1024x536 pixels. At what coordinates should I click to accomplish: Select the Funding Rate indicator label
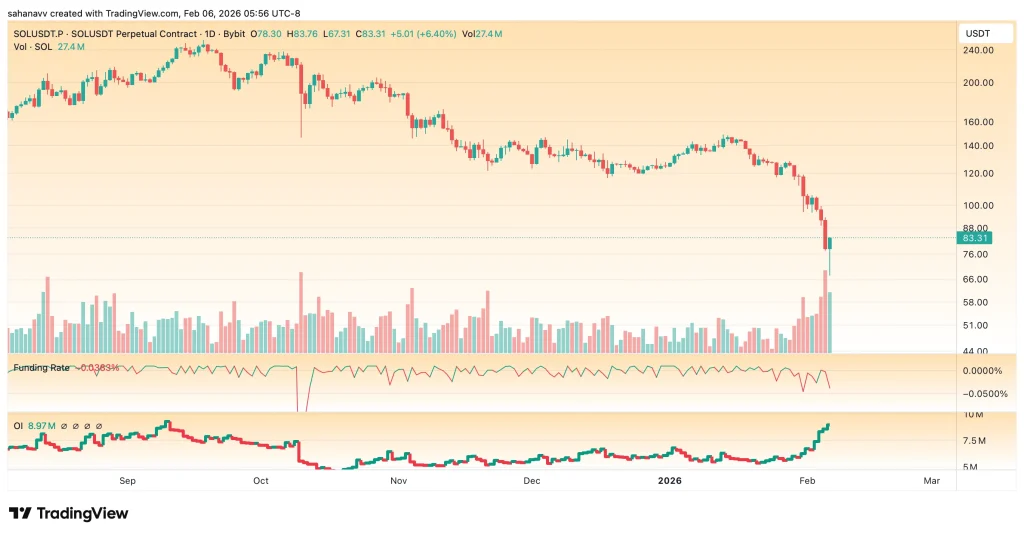(x=42, y=368)
